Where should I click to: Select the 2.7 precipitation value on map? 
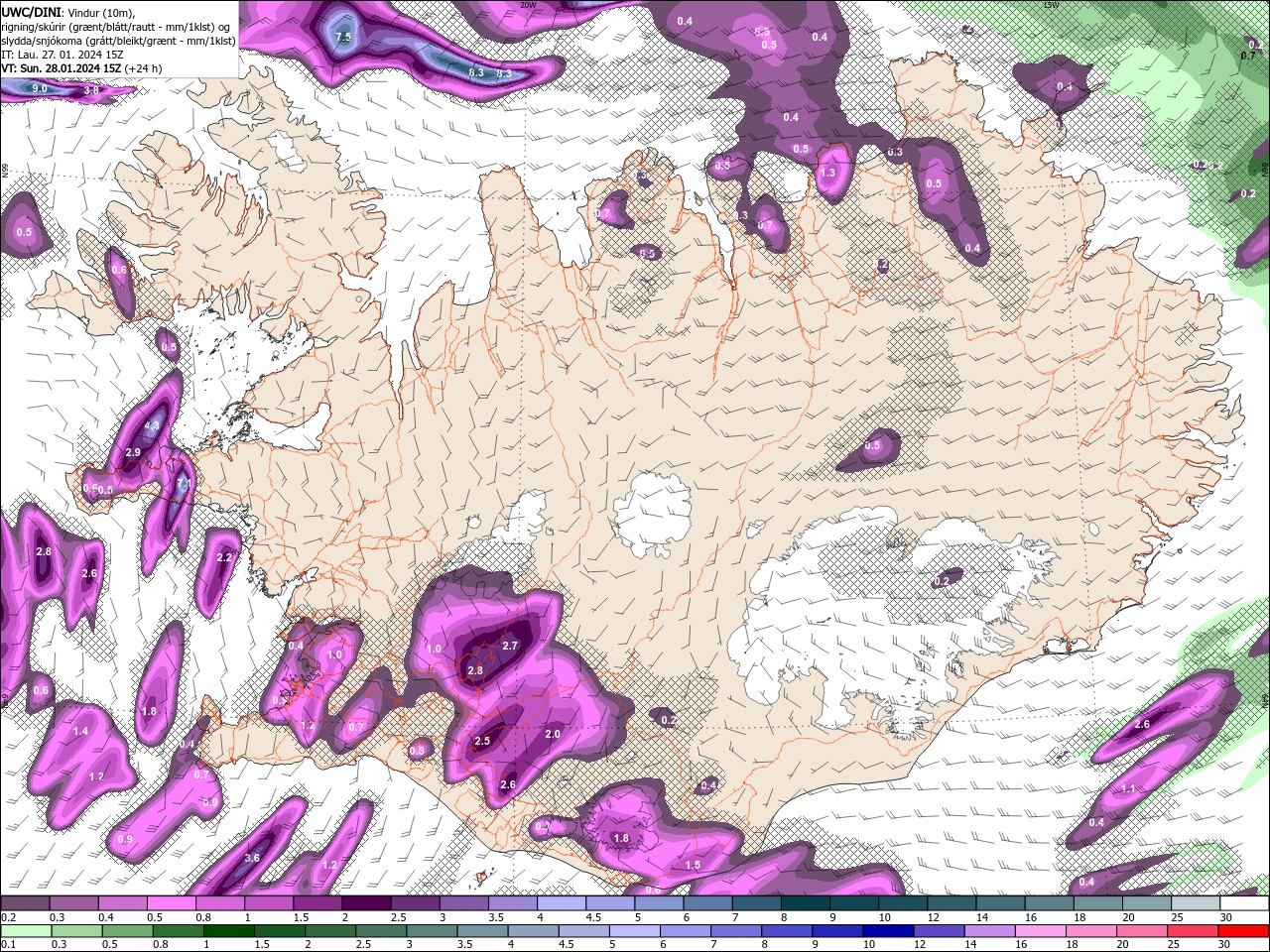pyautogui.click(x=510, y=646)
